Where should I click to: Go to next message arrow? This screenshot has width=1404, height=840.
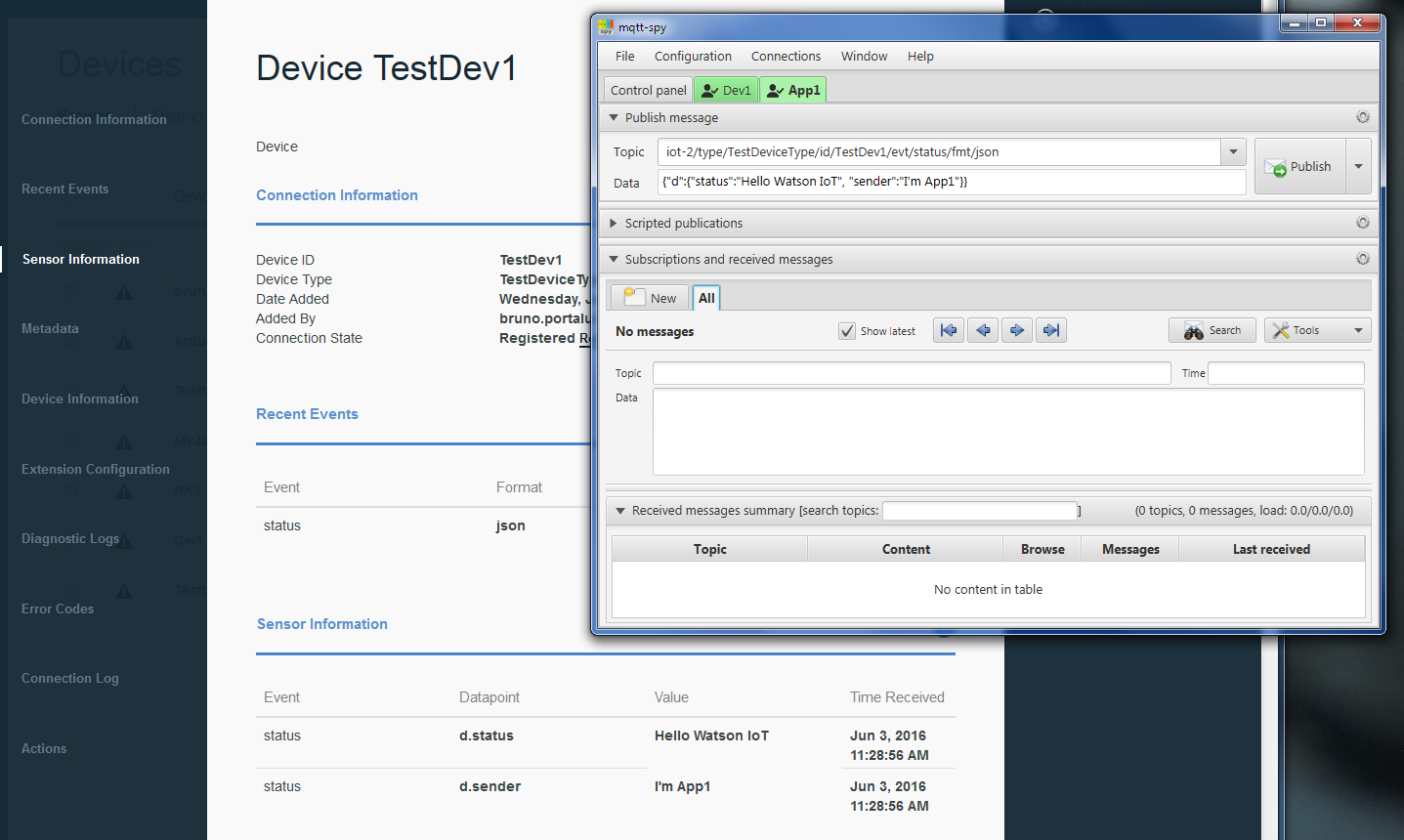click(x=1017, y=330)
